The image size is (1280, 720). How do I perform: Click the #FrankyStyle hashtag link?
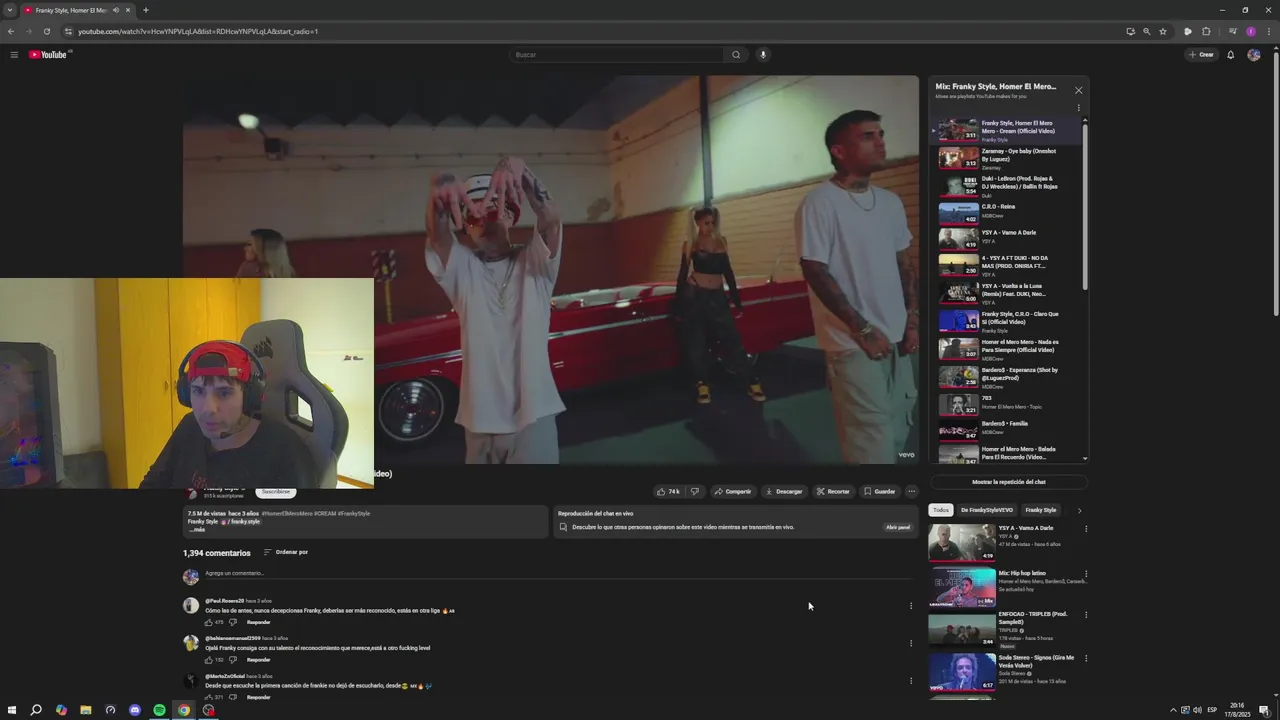(354, 514)
